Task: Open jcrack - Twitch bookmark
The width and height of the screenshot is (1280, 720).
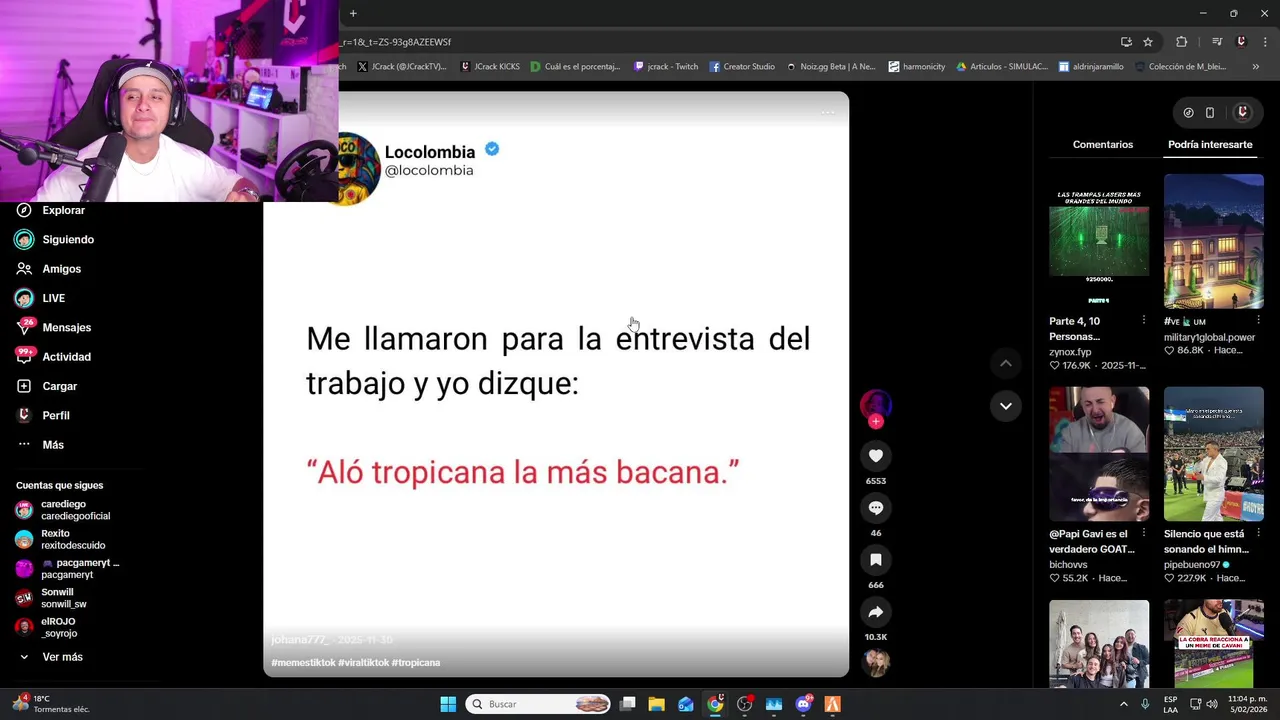Action: tap(666, 67)
